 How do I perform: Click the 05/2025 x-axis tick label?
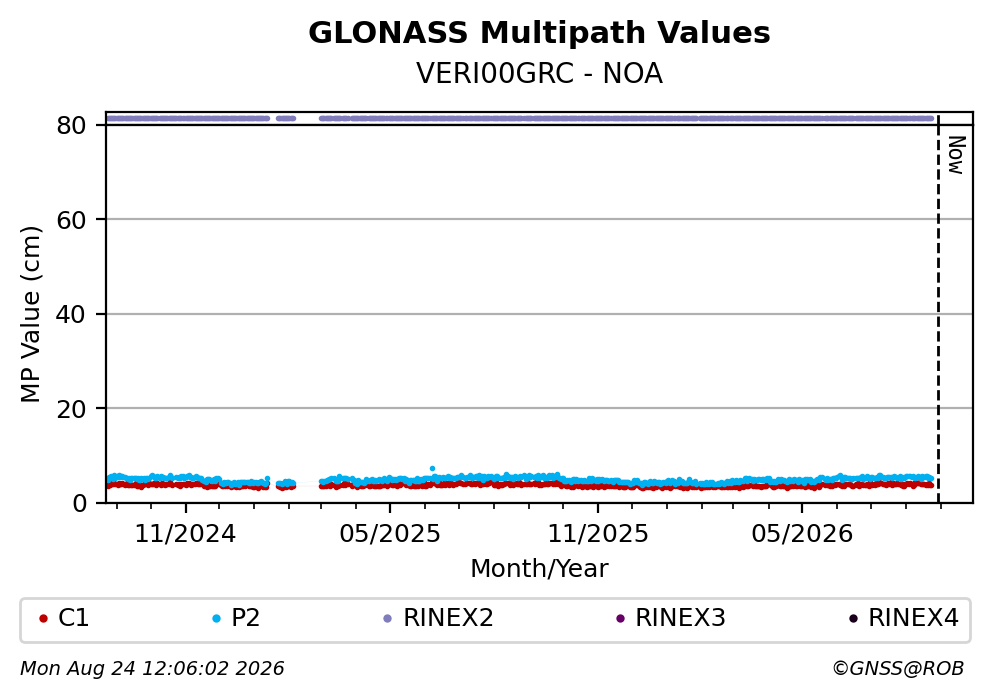click(389, 534)
